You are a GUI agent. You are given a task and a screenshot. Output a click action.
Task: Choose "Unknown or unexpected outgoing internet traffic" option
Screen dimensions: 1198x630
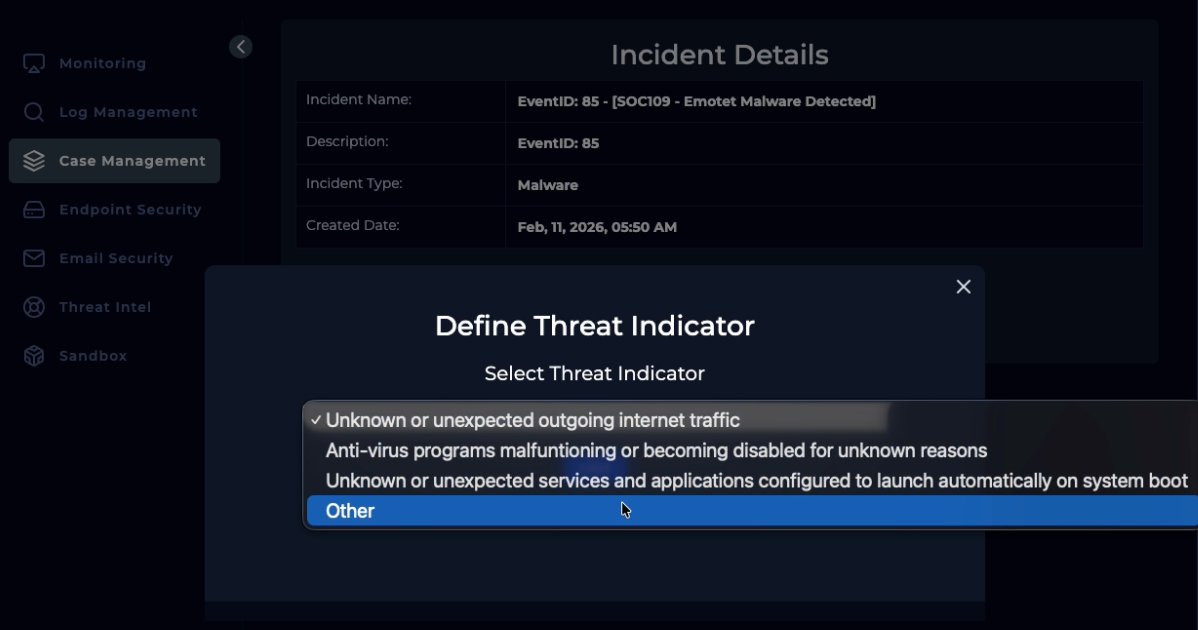pos(532,421)
